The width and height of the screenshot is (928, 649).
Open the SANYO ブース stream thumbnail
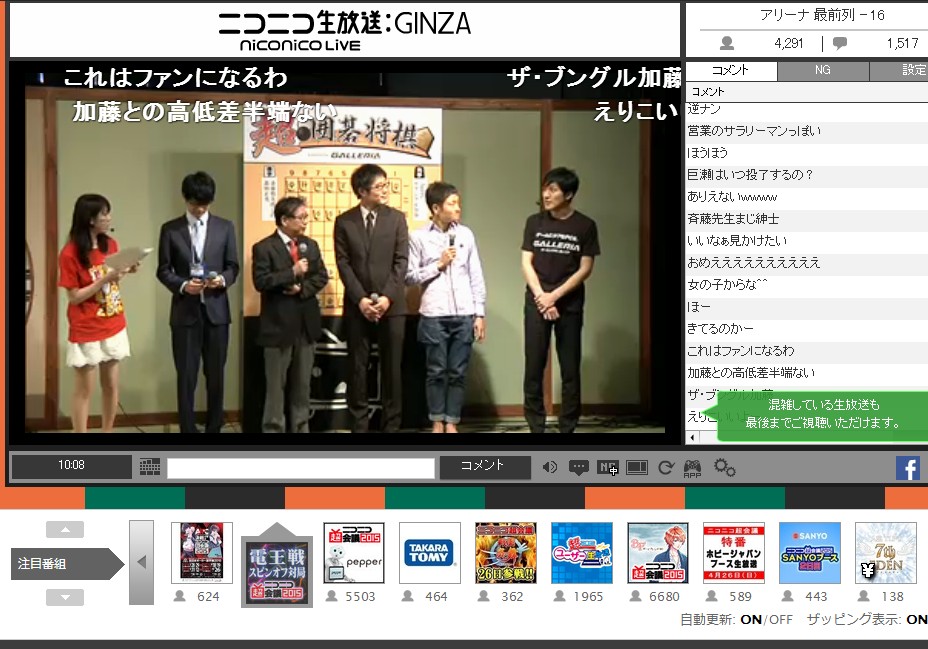tap(810, 553)
